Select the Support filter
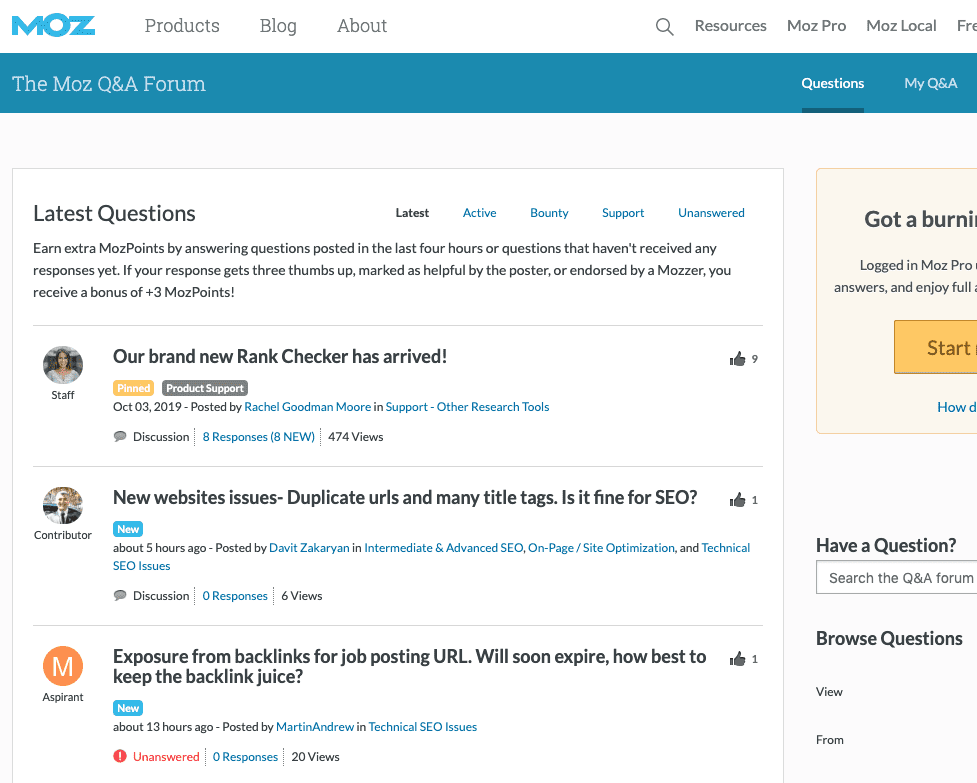Image resolution: width=977 pixels, height=783 pixels. point(622,213)
